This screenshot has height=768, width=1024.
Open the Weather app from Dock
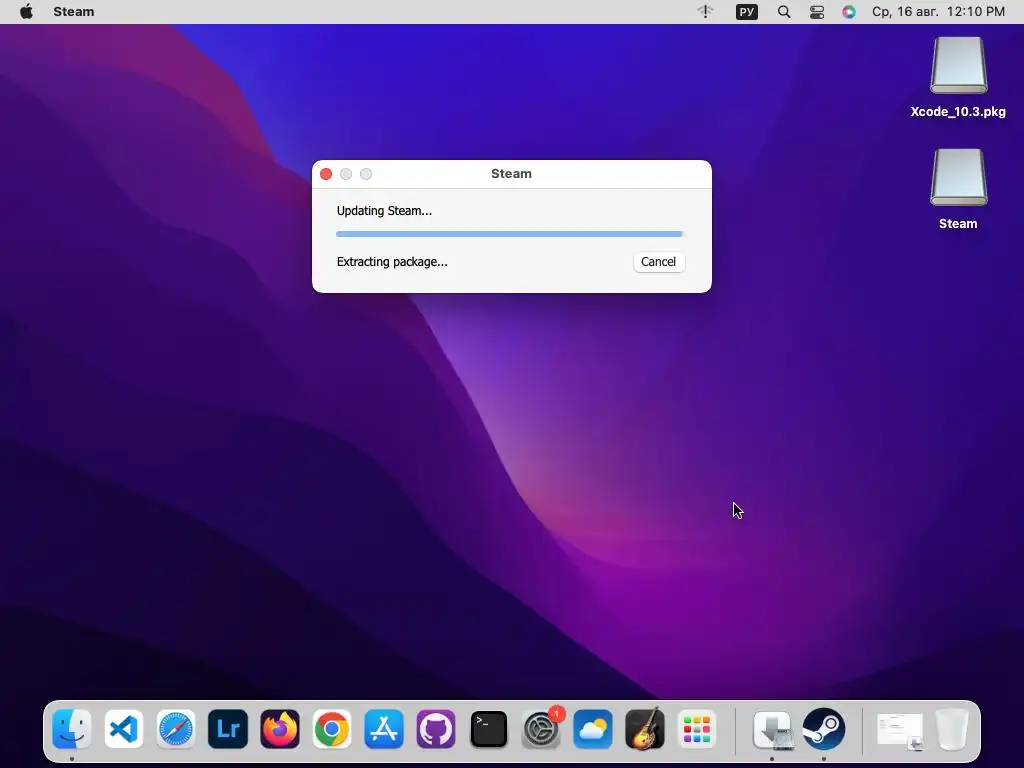593,729
